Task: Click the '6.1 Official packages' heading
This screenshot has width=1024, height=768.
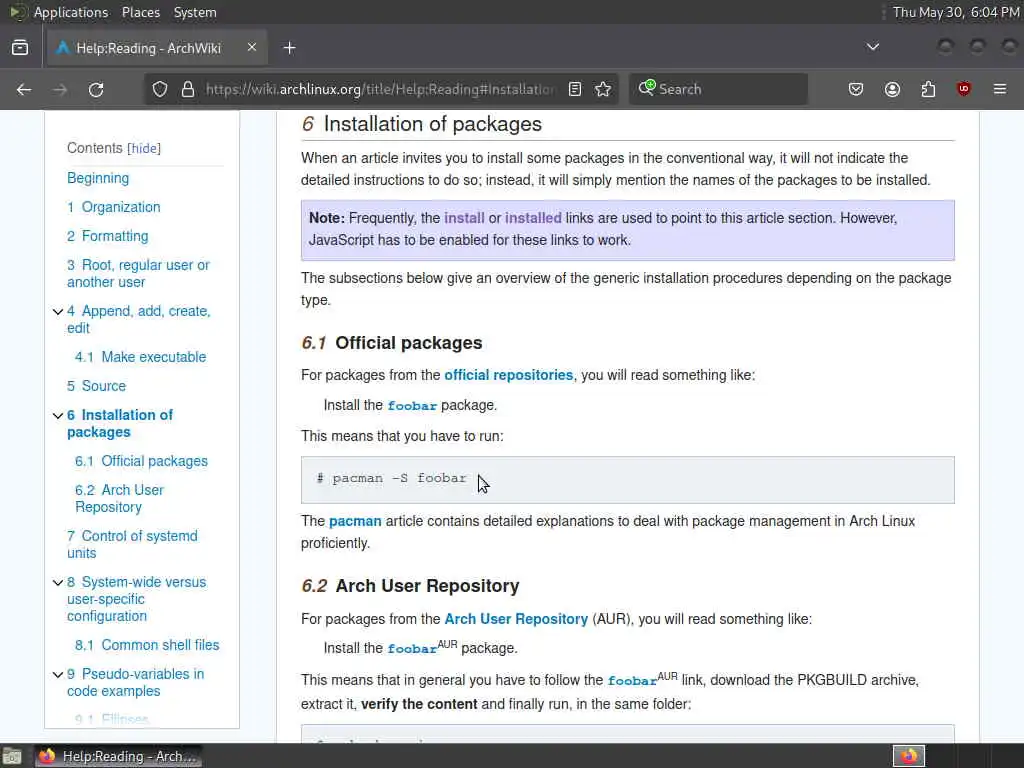Action: point(392,343)
